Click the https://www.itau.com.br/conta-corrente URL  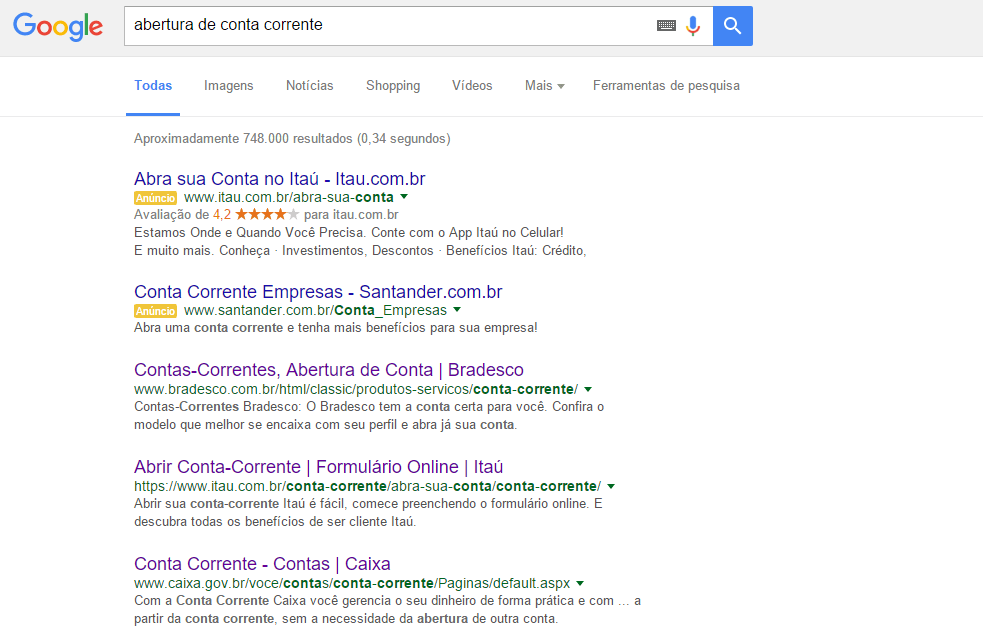pyautogui.click(x=367, y=487)
